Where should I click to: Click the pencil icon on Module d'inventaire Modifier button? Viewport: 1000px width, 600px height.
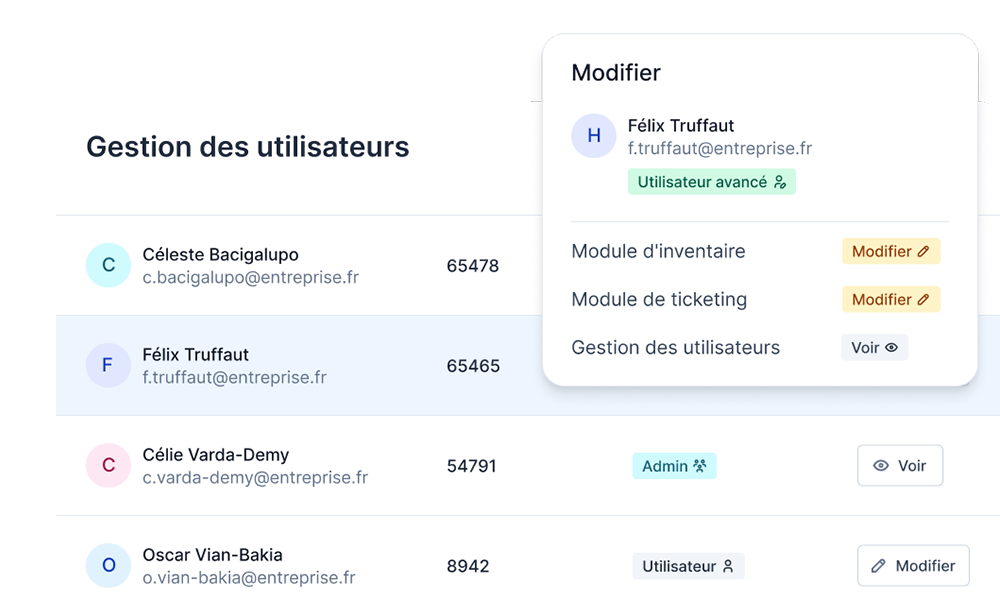click(x=923, y=251)
